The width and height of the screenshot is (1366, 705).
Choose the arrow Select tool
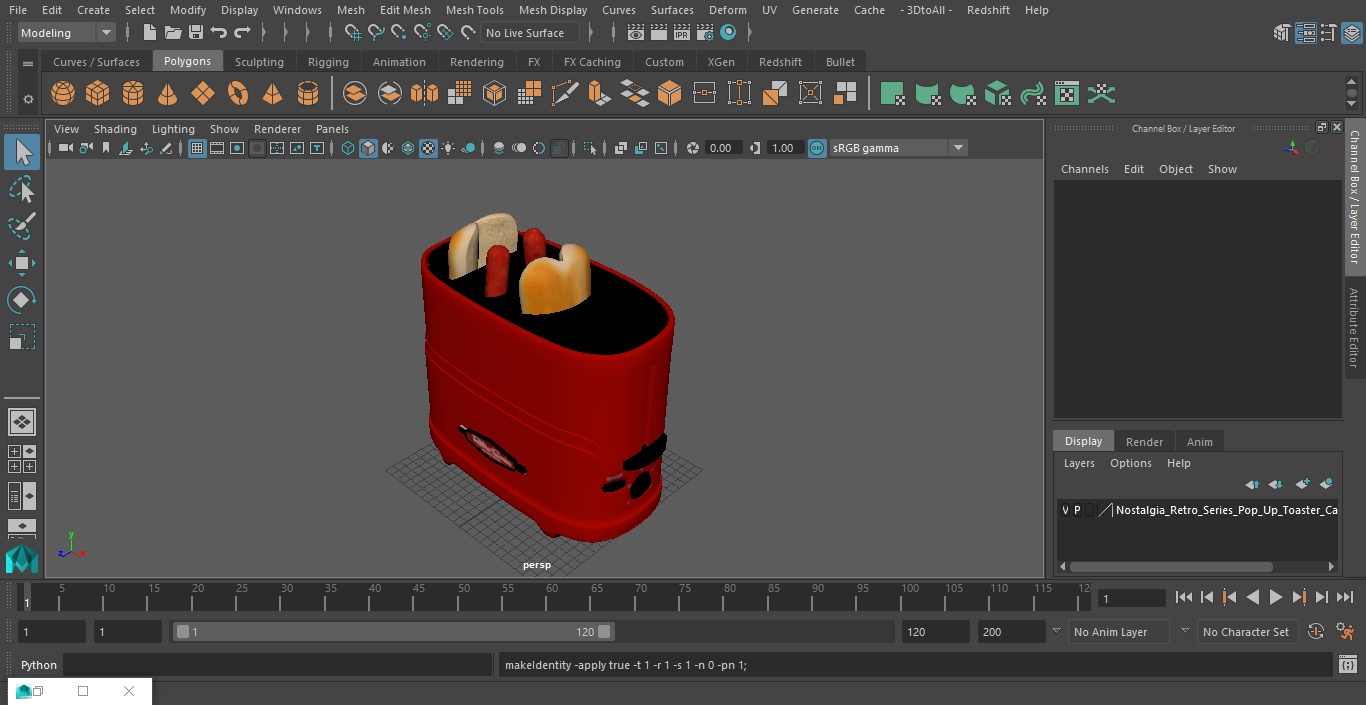[22, 152]
